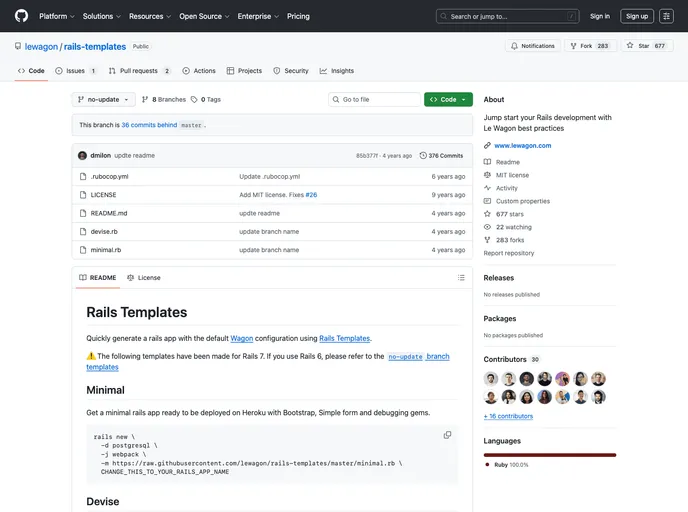This screenshot has width=688, height=512.
Task: Open the www.lewagon.com link
Action: [x=522, y=146]
